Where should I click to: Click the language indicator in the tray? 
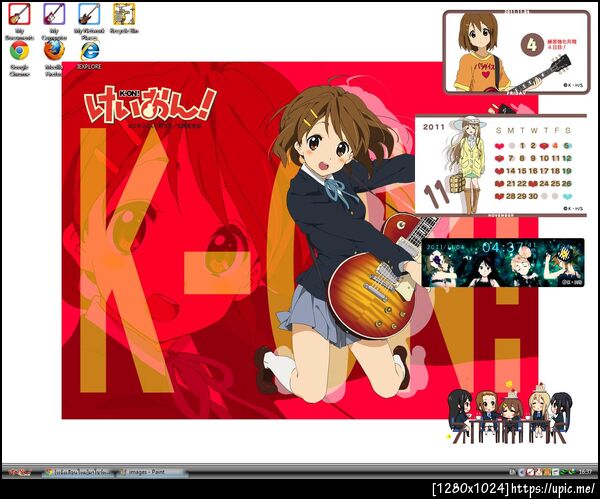pos(512,472)
